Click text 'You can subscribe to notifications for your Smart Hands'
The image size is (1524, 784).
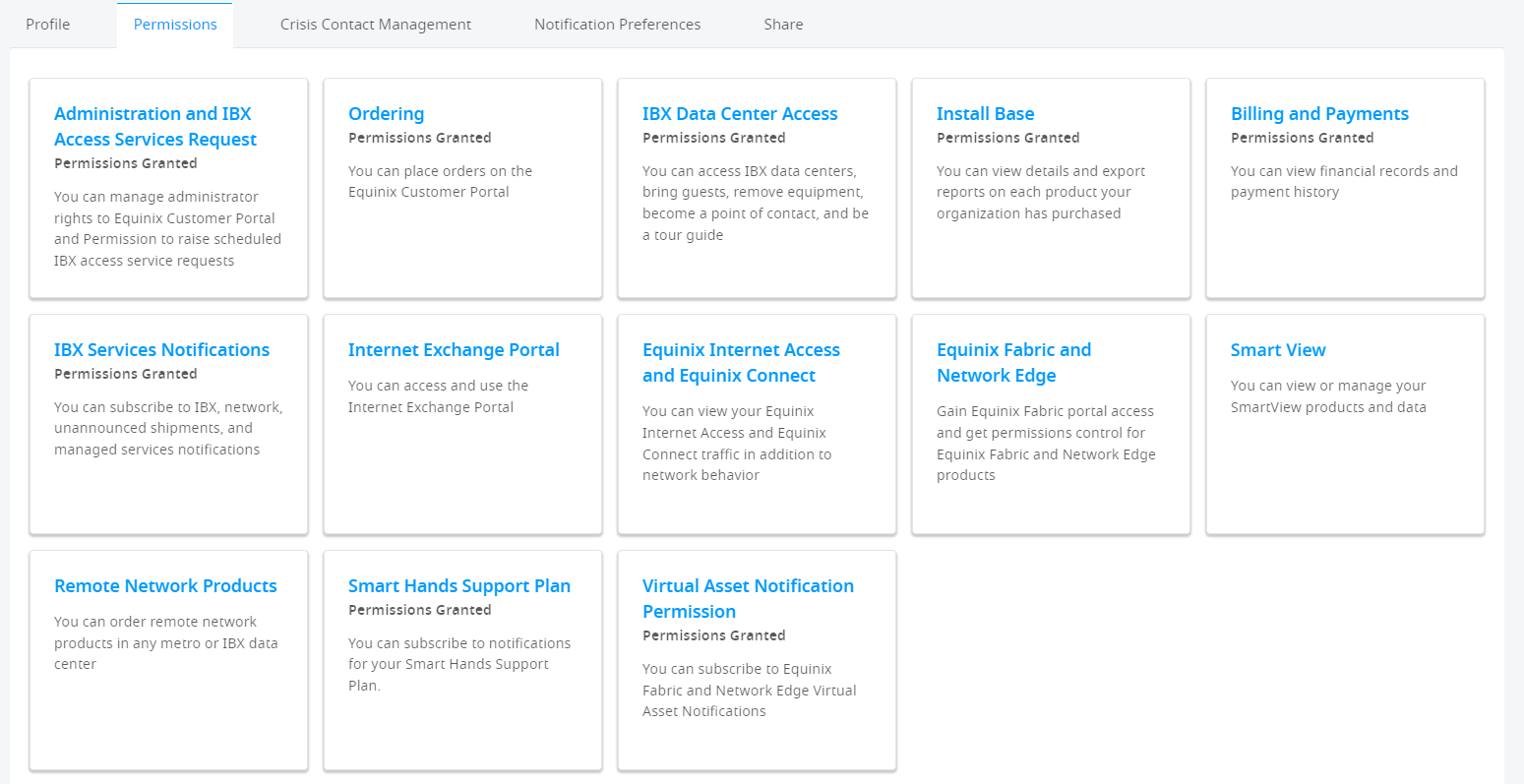[459, 664]
